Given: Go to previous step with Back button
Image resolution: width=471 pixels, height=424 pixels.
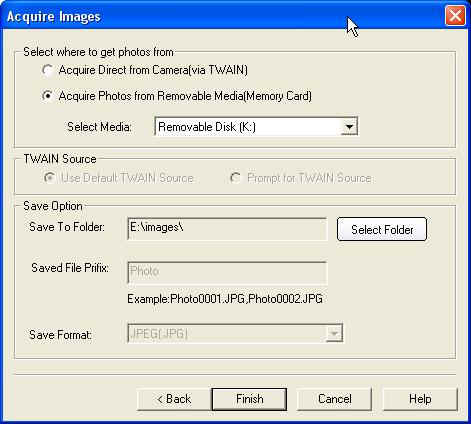Looking at the screenshot, I should tap(174, 399).
